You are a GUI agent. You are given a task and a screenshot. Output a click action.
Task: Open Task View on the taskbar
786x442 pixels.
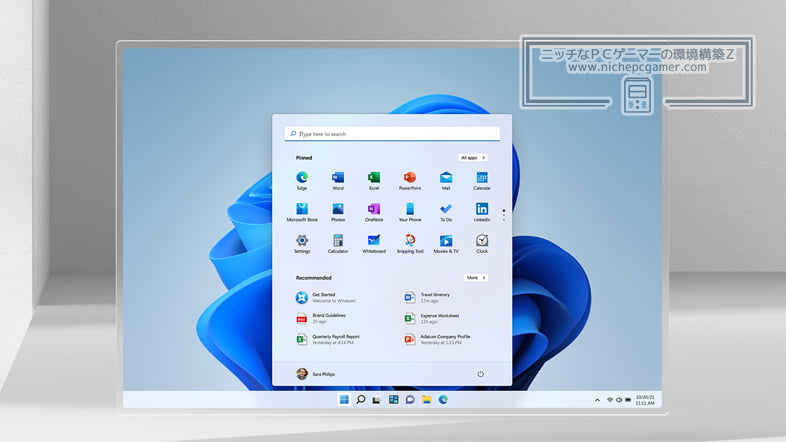[x=377, y=399]
